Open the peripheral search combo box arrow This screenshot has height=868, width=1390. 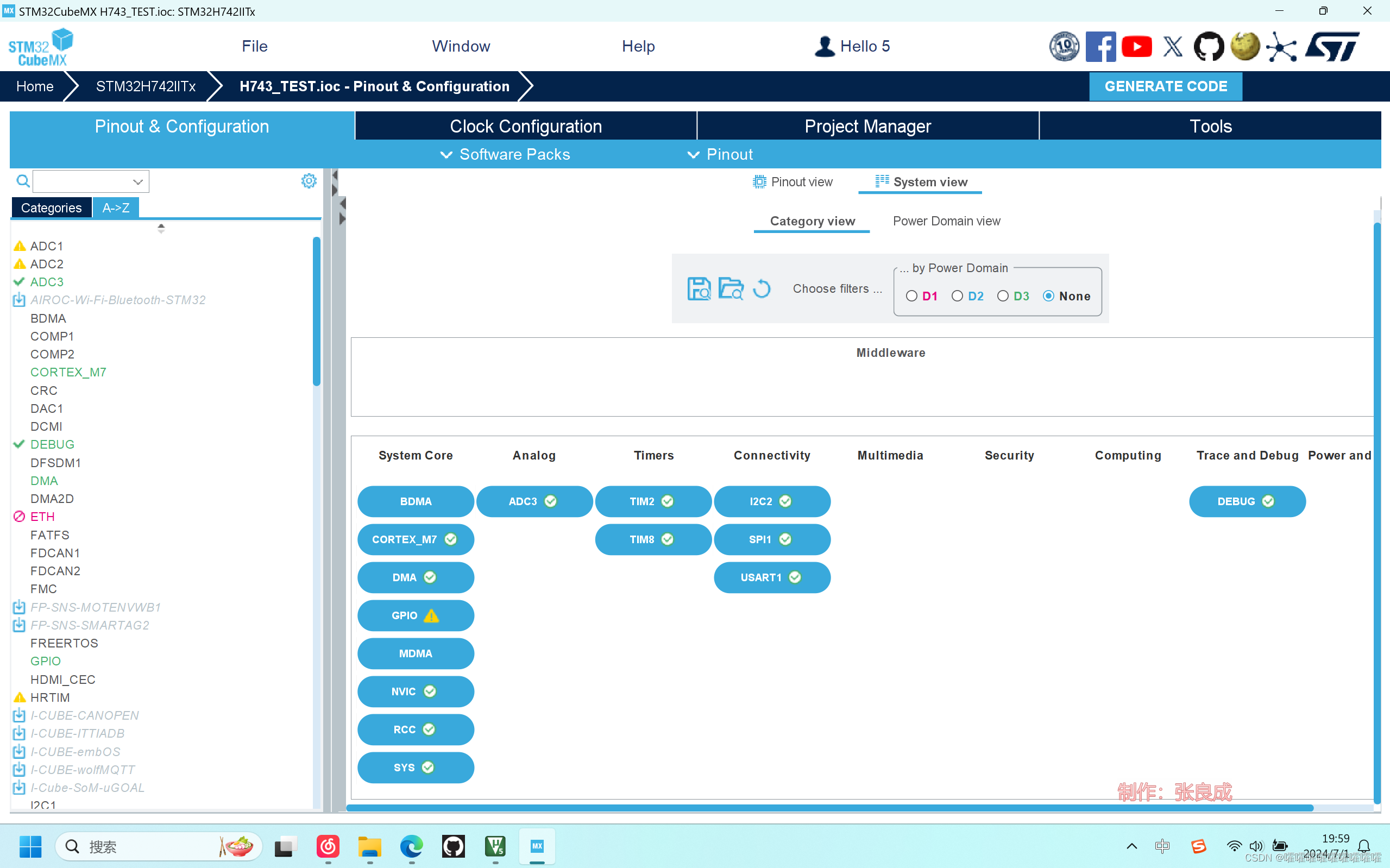(138, 182)
